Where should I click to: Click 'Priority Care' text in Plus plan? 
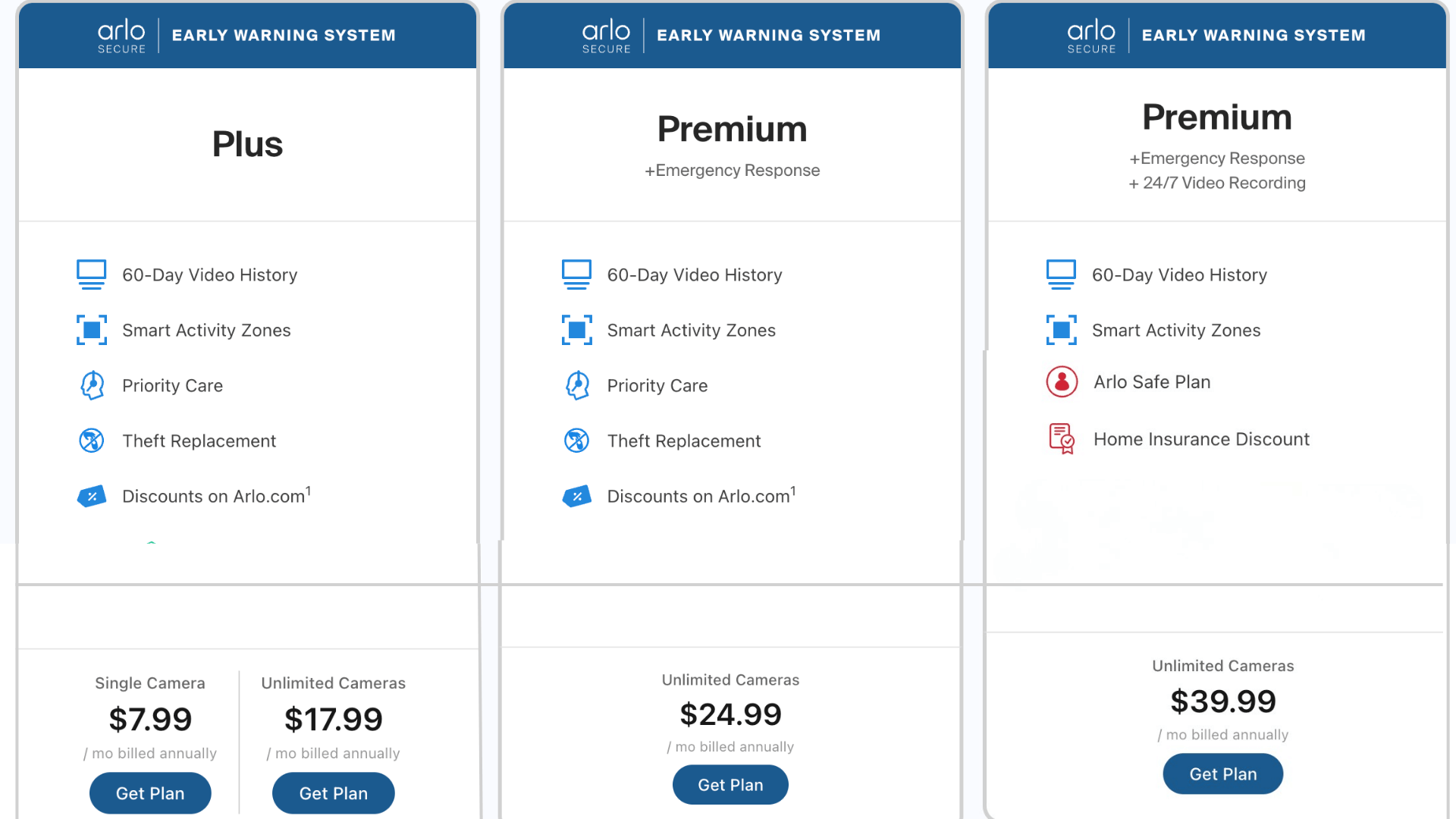click(173, 385)
